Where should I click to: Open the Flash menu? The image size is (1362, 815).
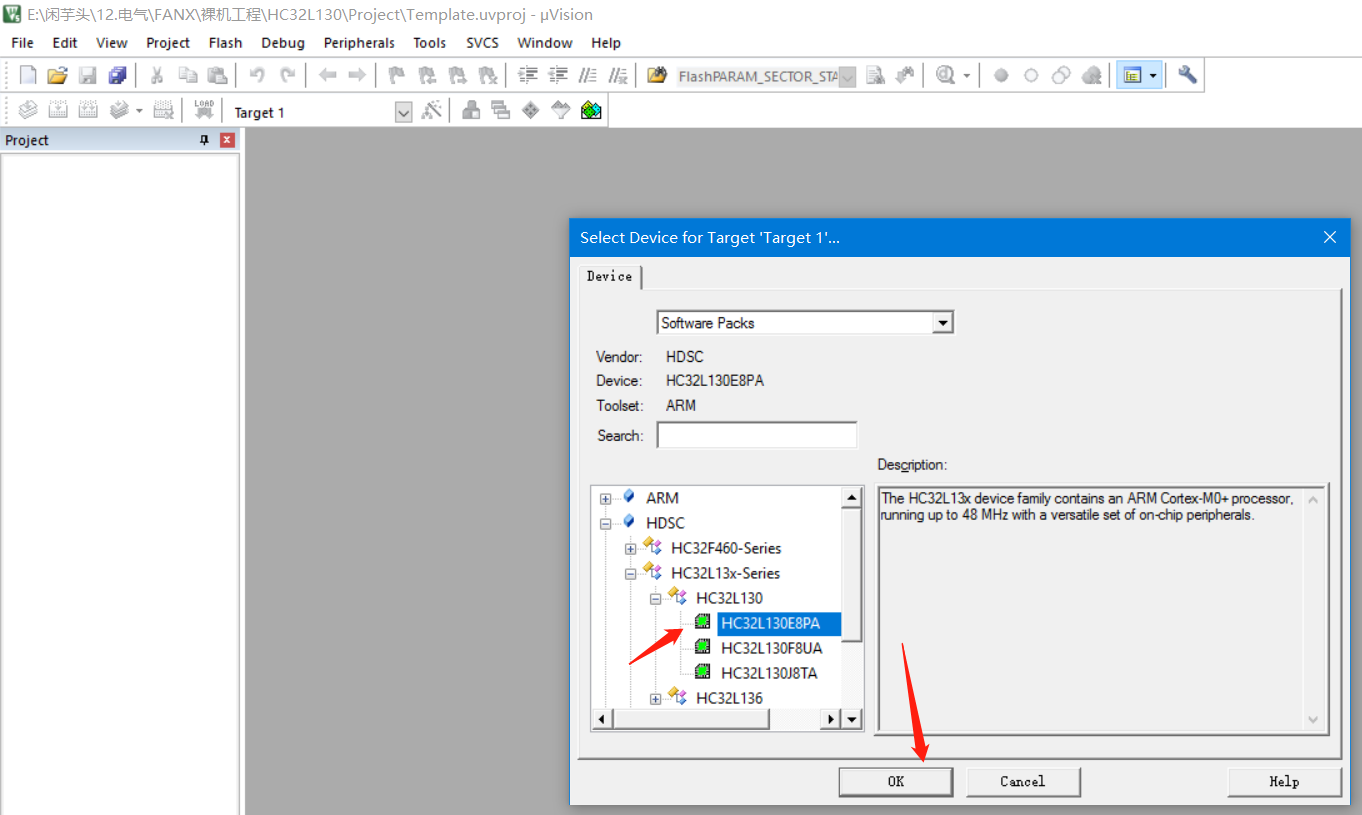225,43
